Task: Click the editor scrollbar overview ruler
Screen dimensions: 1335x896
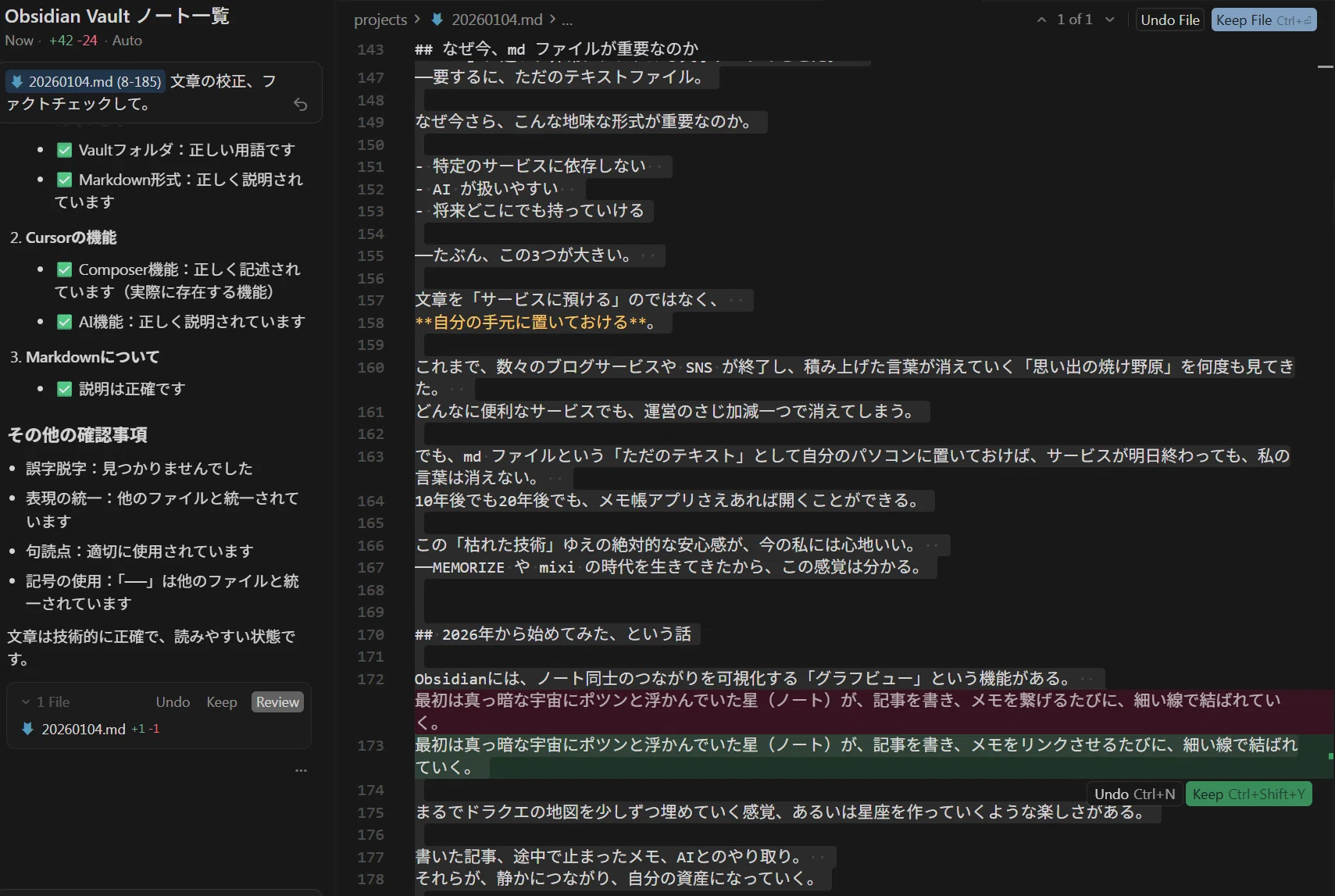Action: pos(1326,448)
